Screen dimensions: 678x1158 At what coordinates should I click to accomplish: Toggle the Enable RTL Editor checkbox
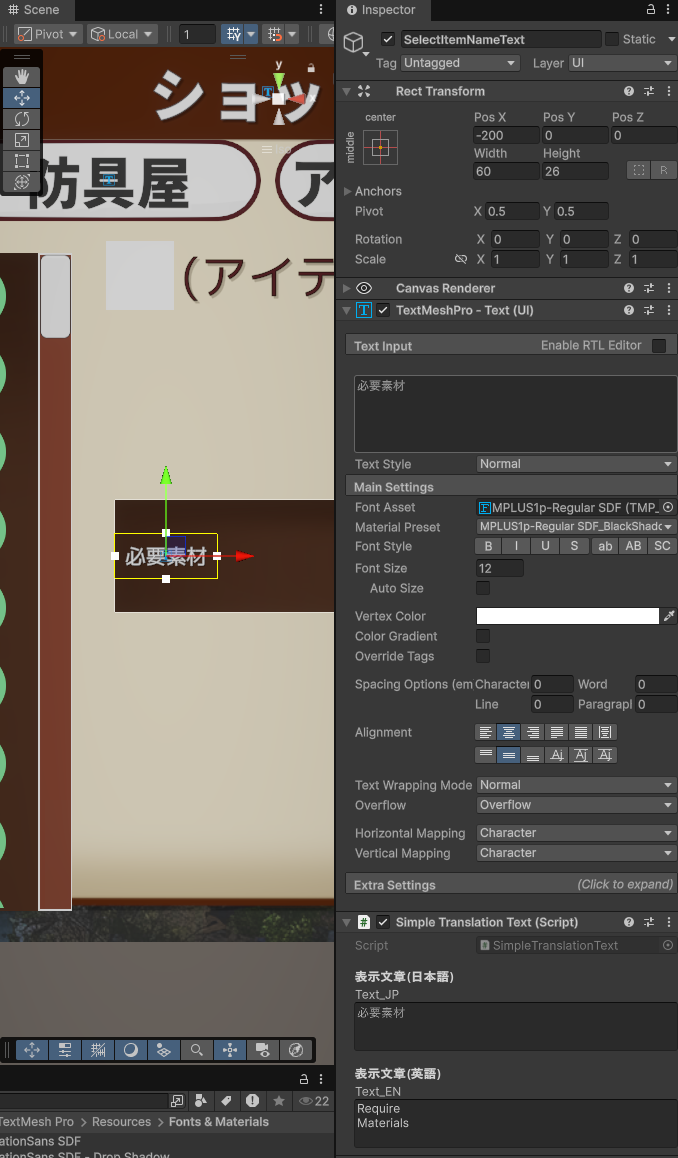659,345
